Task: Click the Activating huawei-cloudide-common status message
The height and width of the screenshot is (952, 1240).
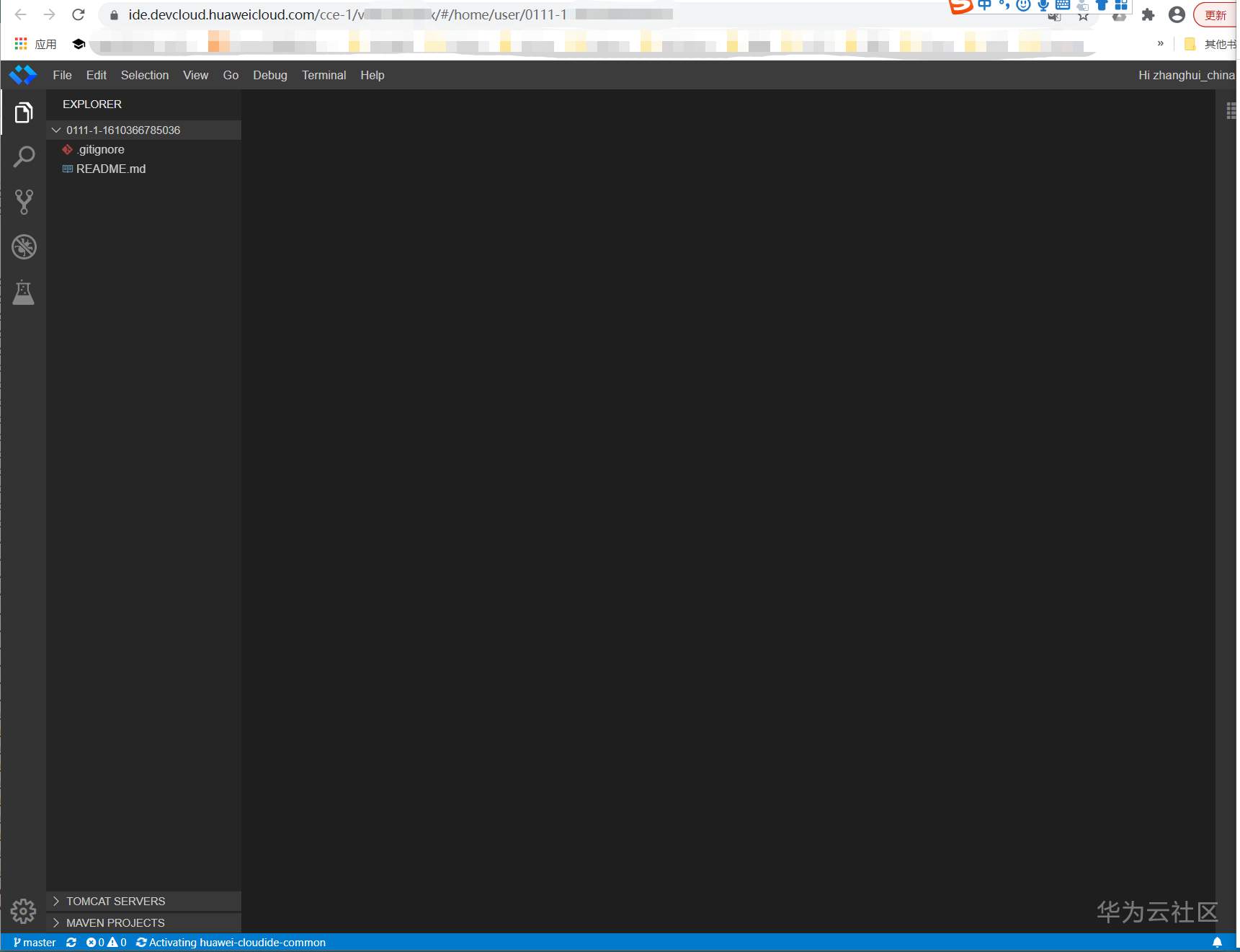Action: tap(231, 943)
